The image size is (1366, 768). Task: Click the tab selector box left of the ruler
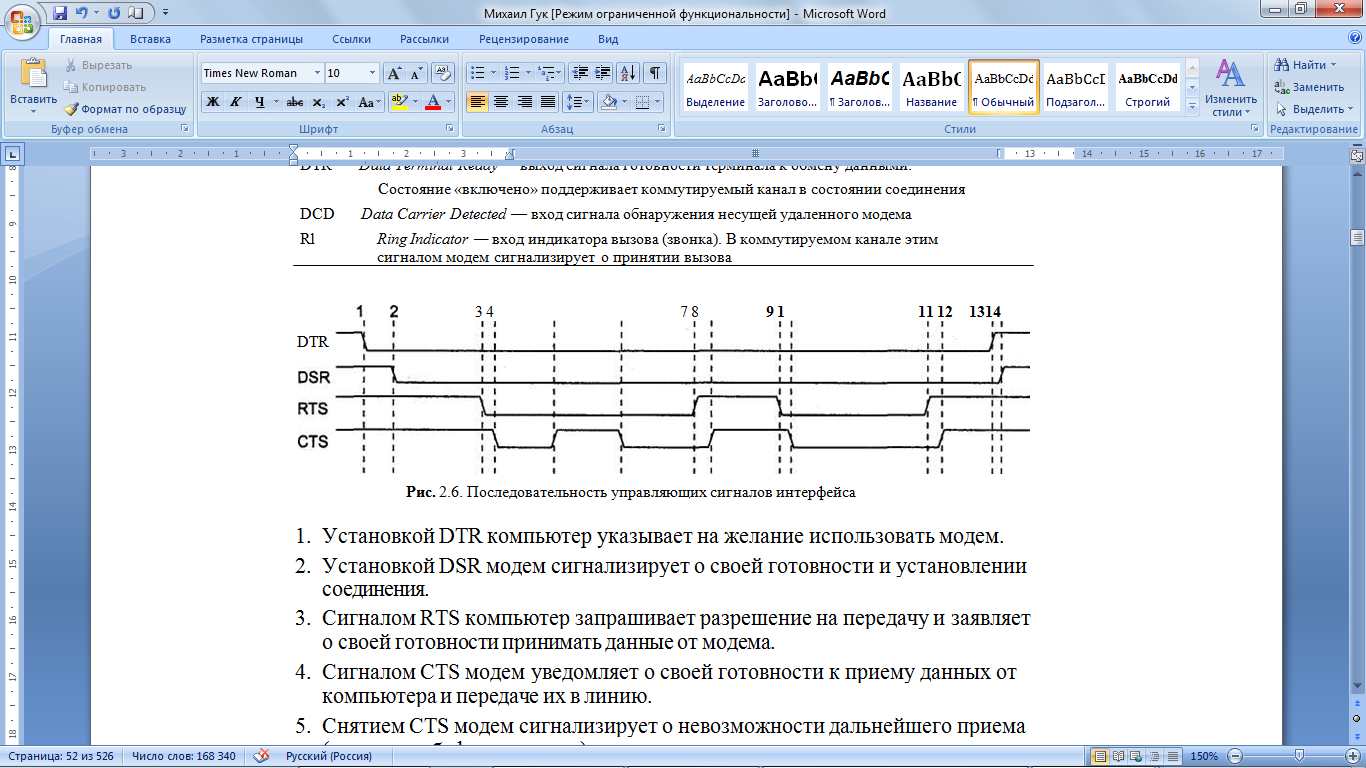pos(12,154)
